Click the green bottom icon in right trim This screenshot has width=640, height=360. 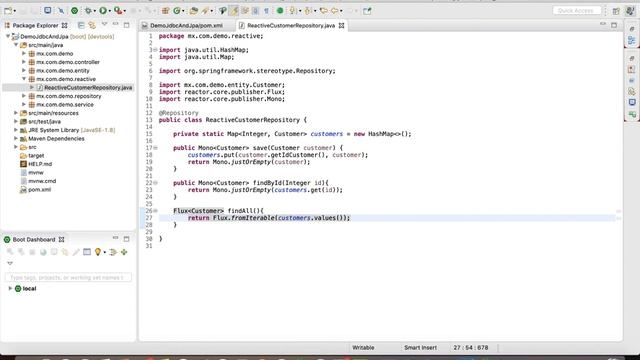click(632, 114)
